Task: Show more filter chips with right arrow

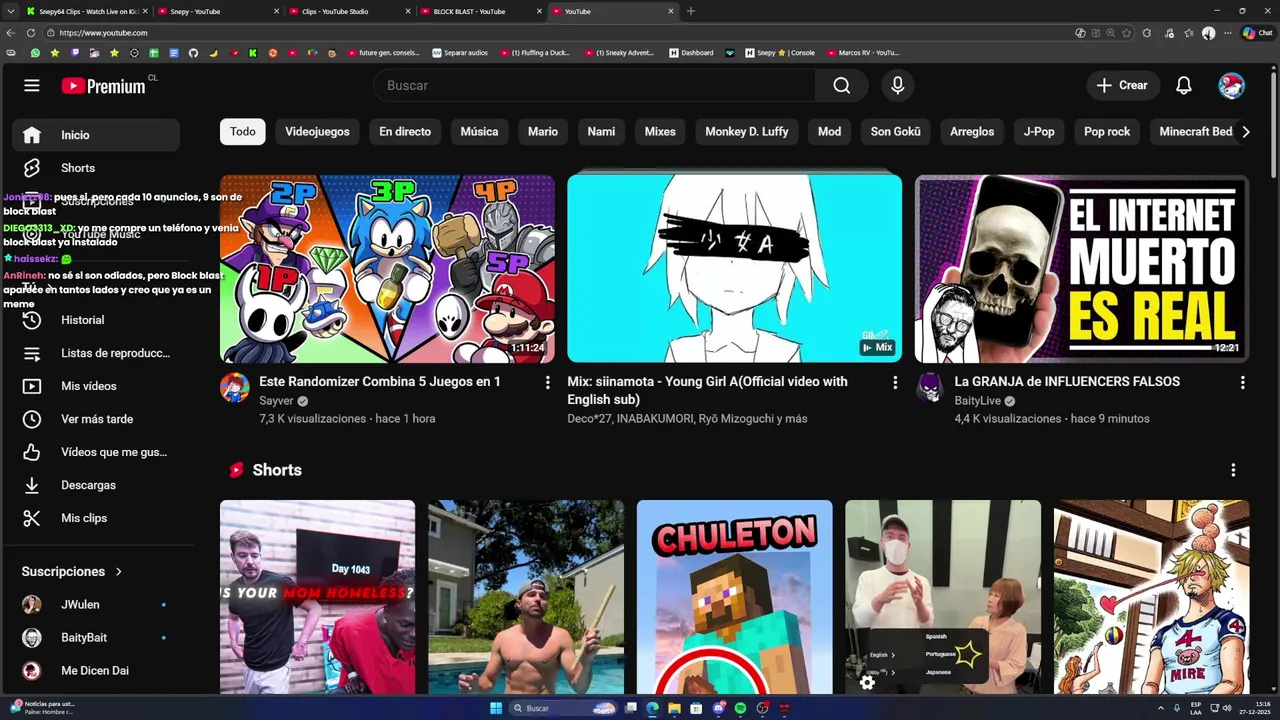Action: [x=1245, y=132]
